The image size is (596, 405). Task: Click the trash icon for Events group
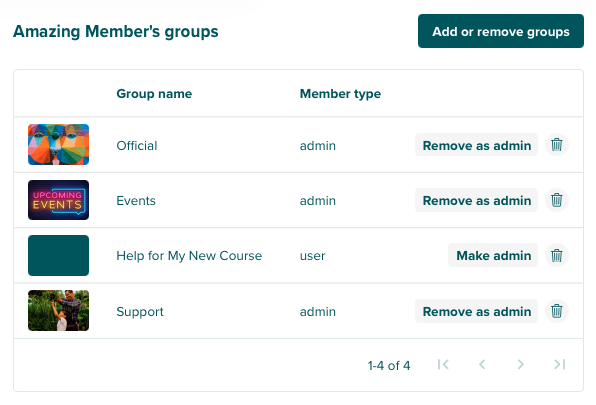click(x=557, y=200)
